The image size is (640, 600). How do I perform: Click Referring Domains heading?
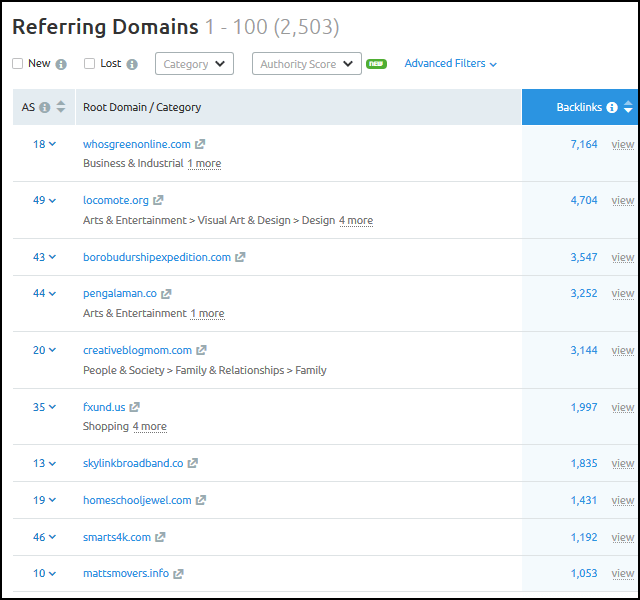(105, 27)
